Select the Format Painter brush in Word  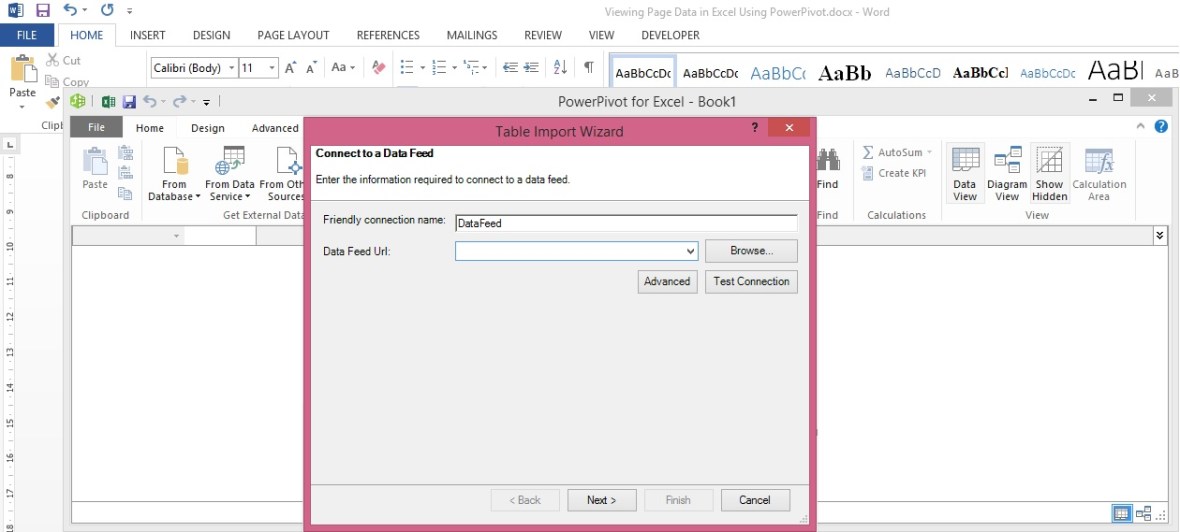point(52,102)
